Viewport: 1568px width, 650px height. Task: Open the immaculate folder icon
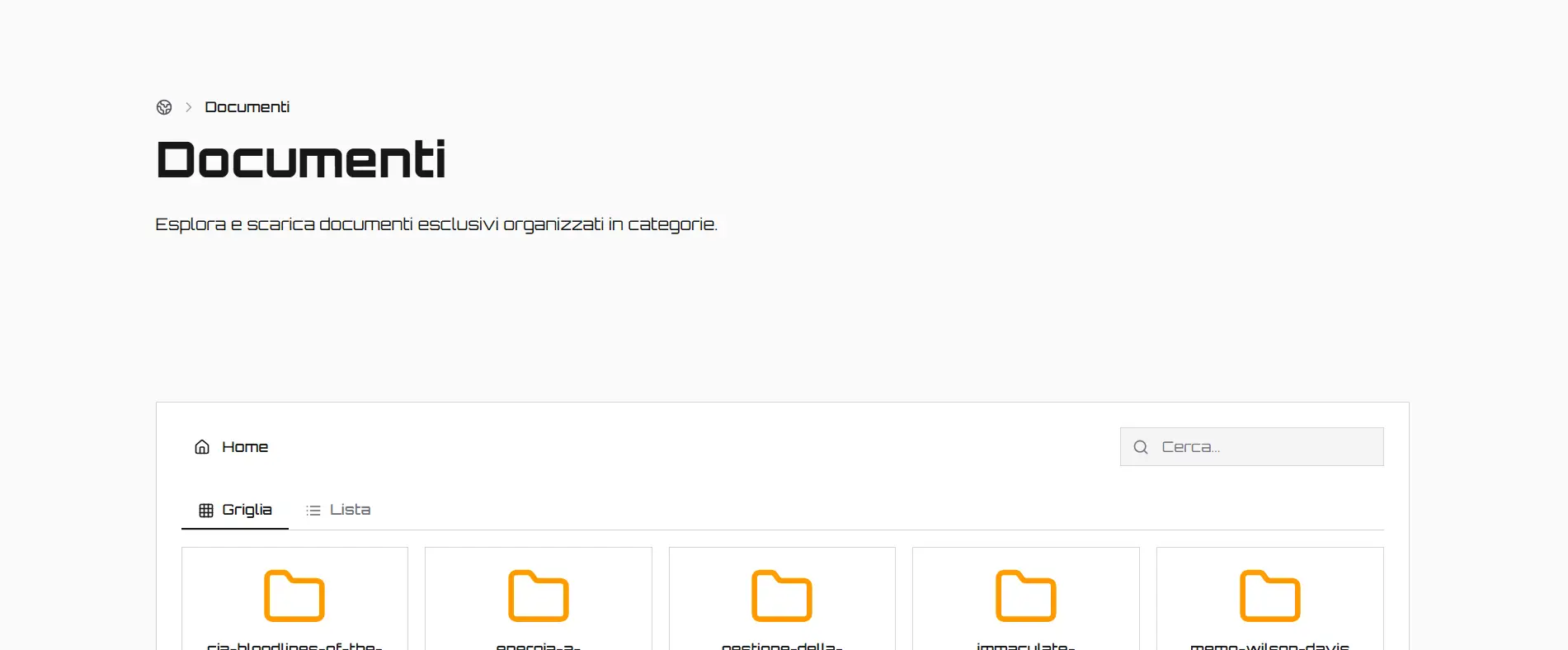(1026, 596)
